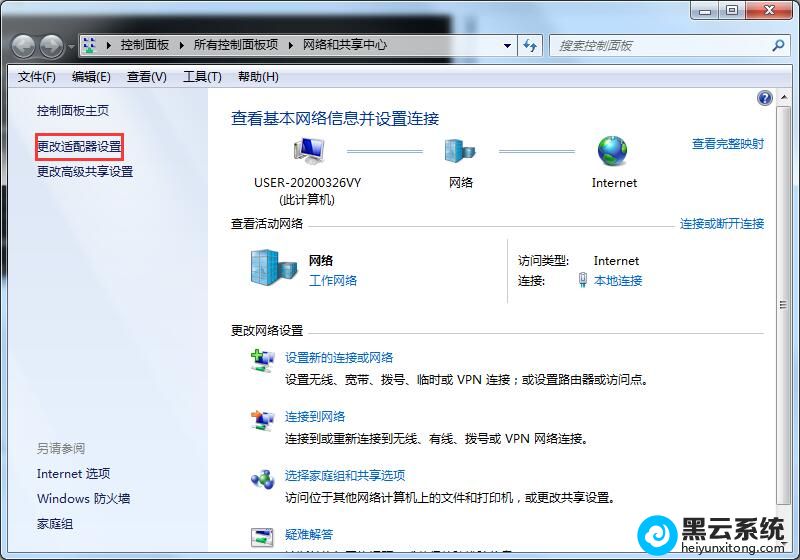800x560 pixels.
Task: Click the set up new connection icon
Action: [262, 362]
